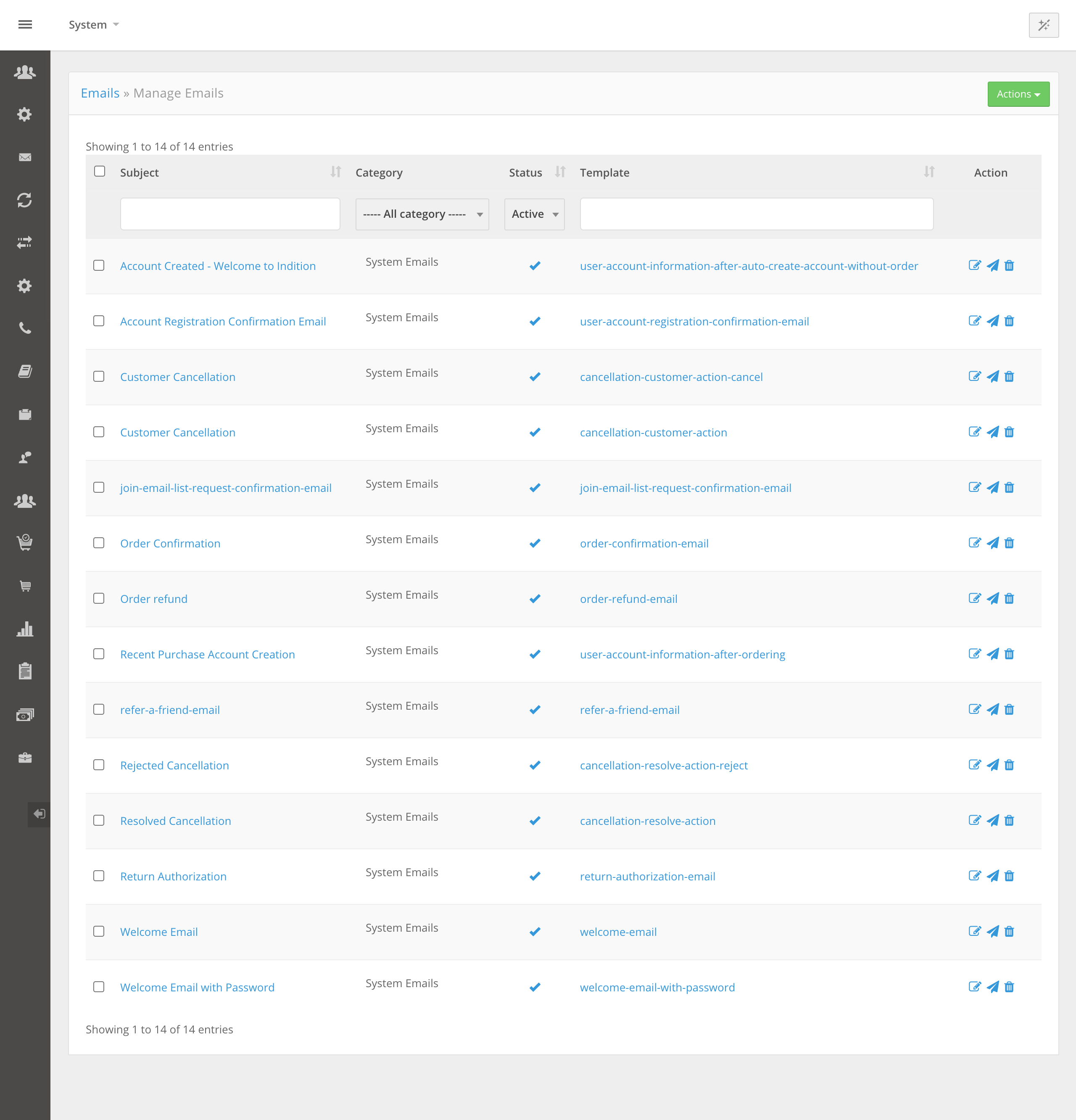Open the Emails breadcrumb link

[x=100, y=93]
